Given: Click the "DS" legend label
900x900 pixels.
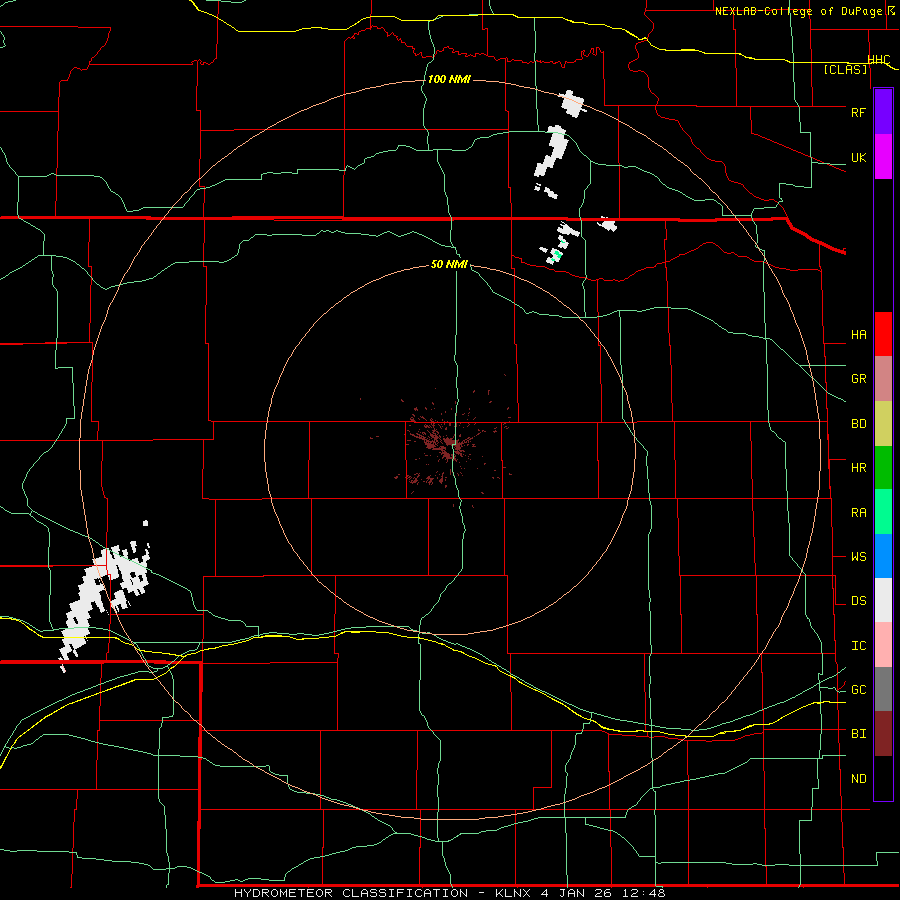Looking at the screenshot, I should point(859,601).
